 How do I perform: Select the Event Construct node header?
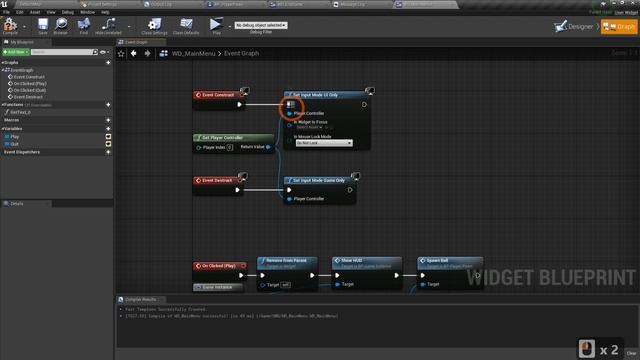coord(219,95)
